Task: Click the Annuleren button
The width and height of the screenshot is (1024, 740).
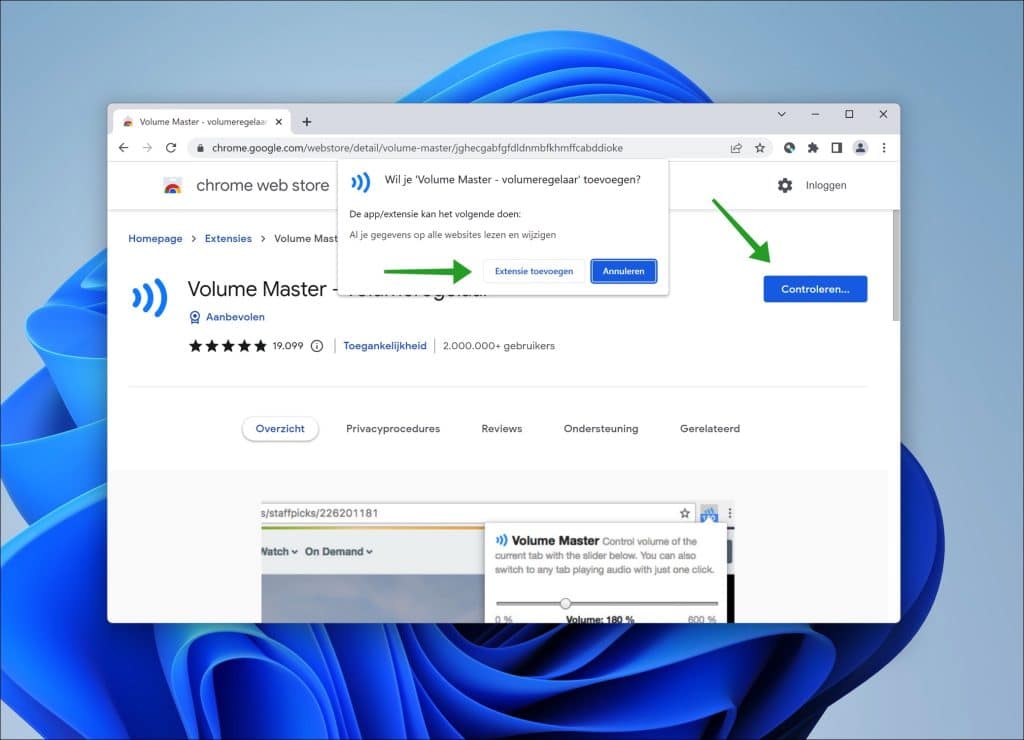Action: tap(623, 270)
